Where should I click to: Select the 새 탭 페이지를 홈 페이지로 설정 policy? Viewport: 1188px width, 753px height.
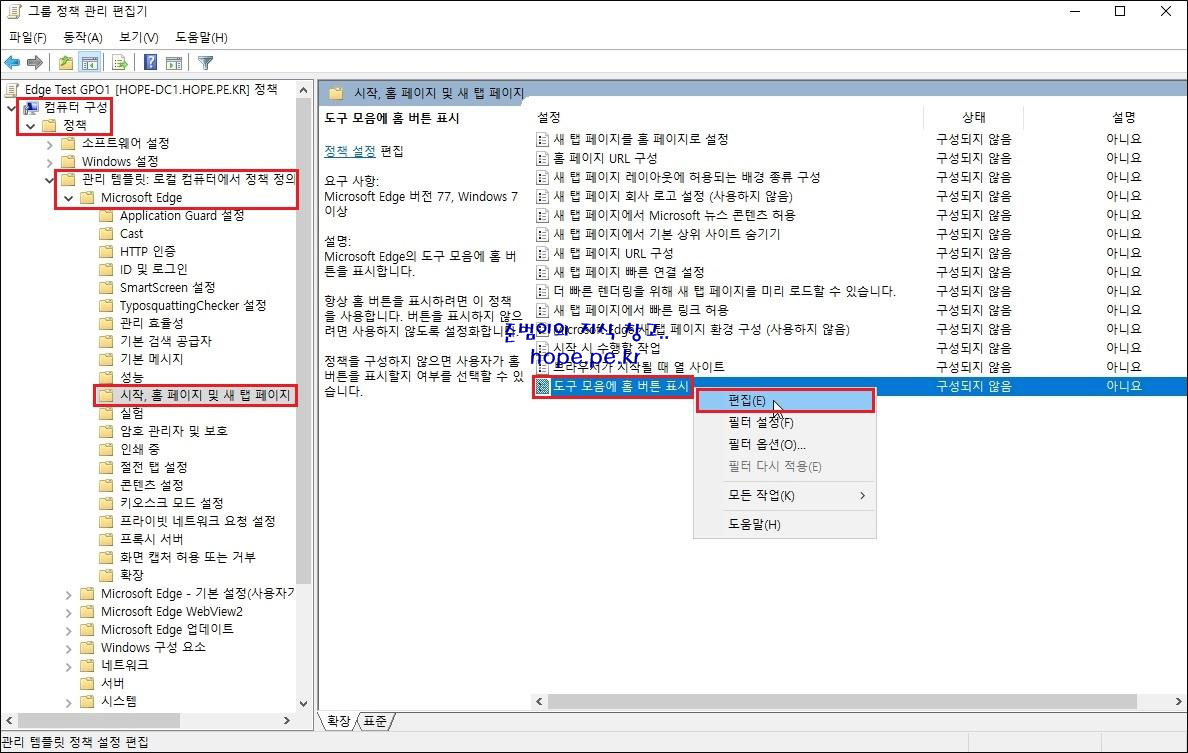pos(640,139)
